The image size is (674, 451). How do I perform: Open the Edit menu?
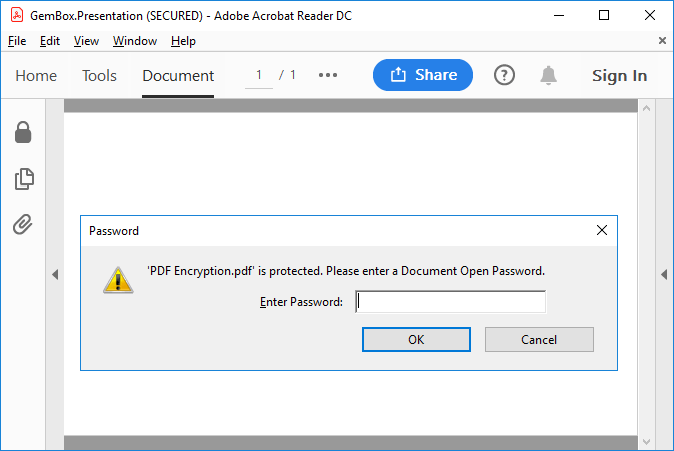50,41
